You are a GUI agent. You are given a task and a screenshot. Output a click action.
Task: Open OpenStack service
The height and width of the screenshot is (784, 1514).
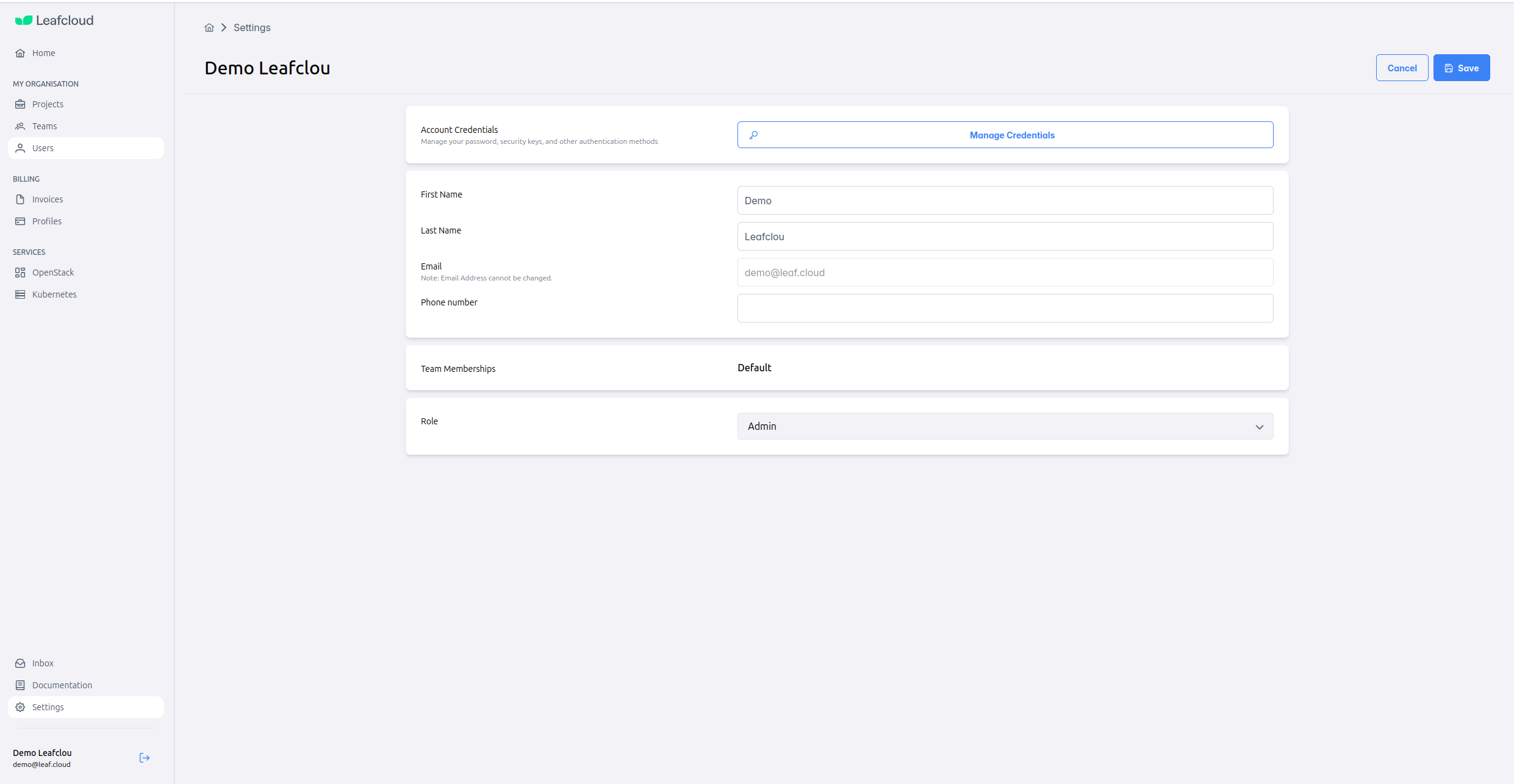[86, 273]
